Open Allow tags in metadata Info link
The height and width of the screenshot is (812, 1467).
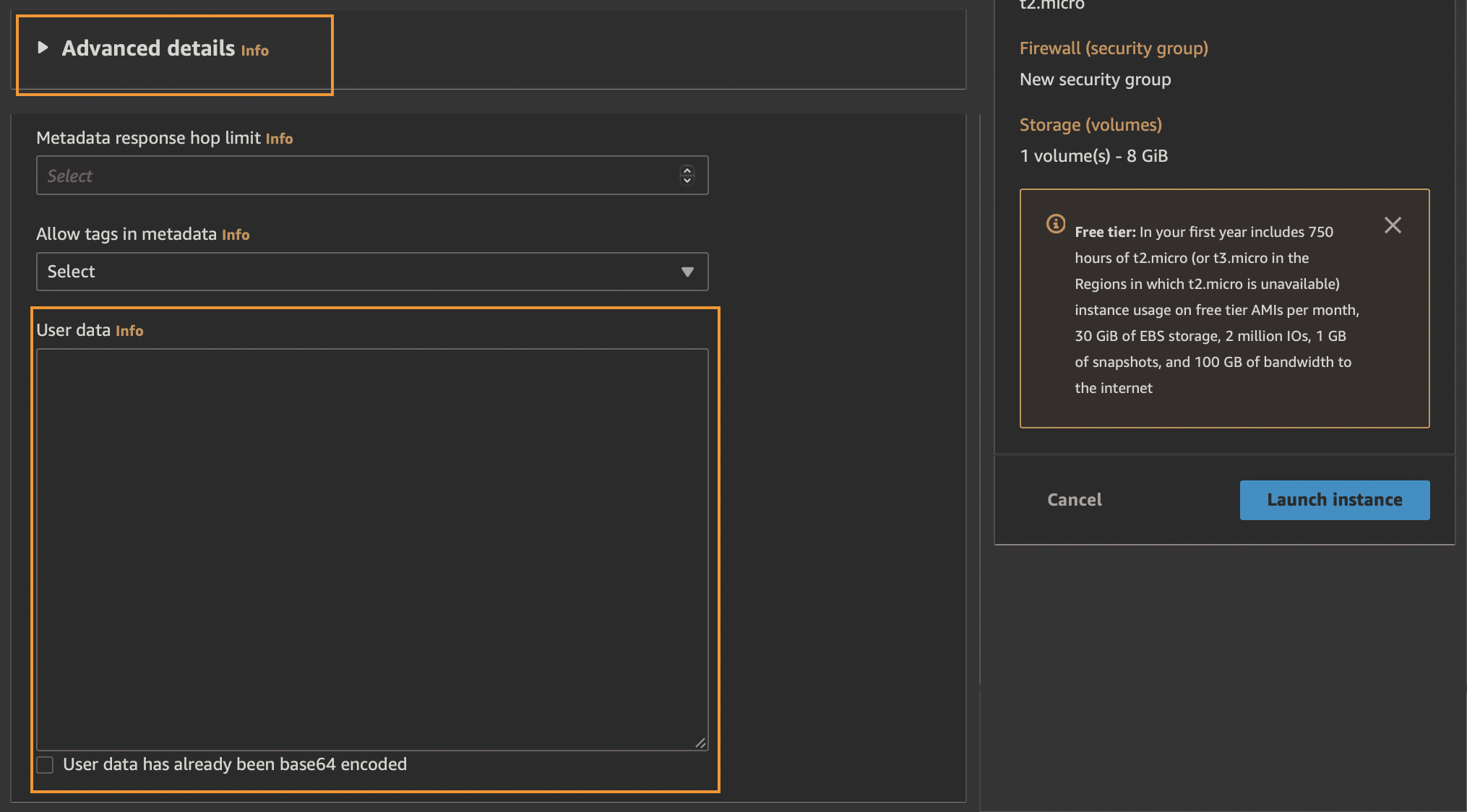tap(236, 235)
